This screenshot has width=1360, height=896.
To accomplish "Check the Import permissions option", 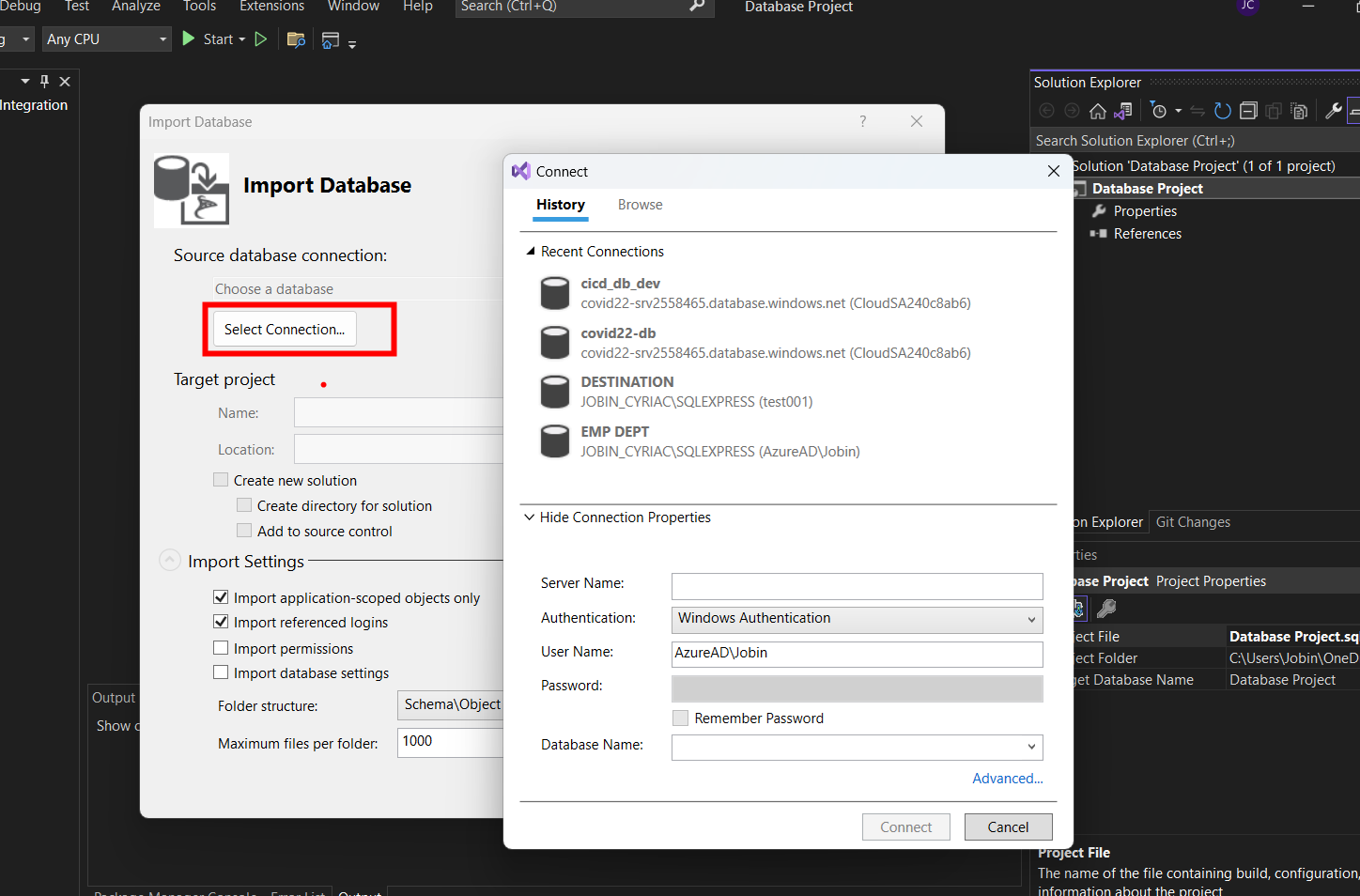I will 222,648.
